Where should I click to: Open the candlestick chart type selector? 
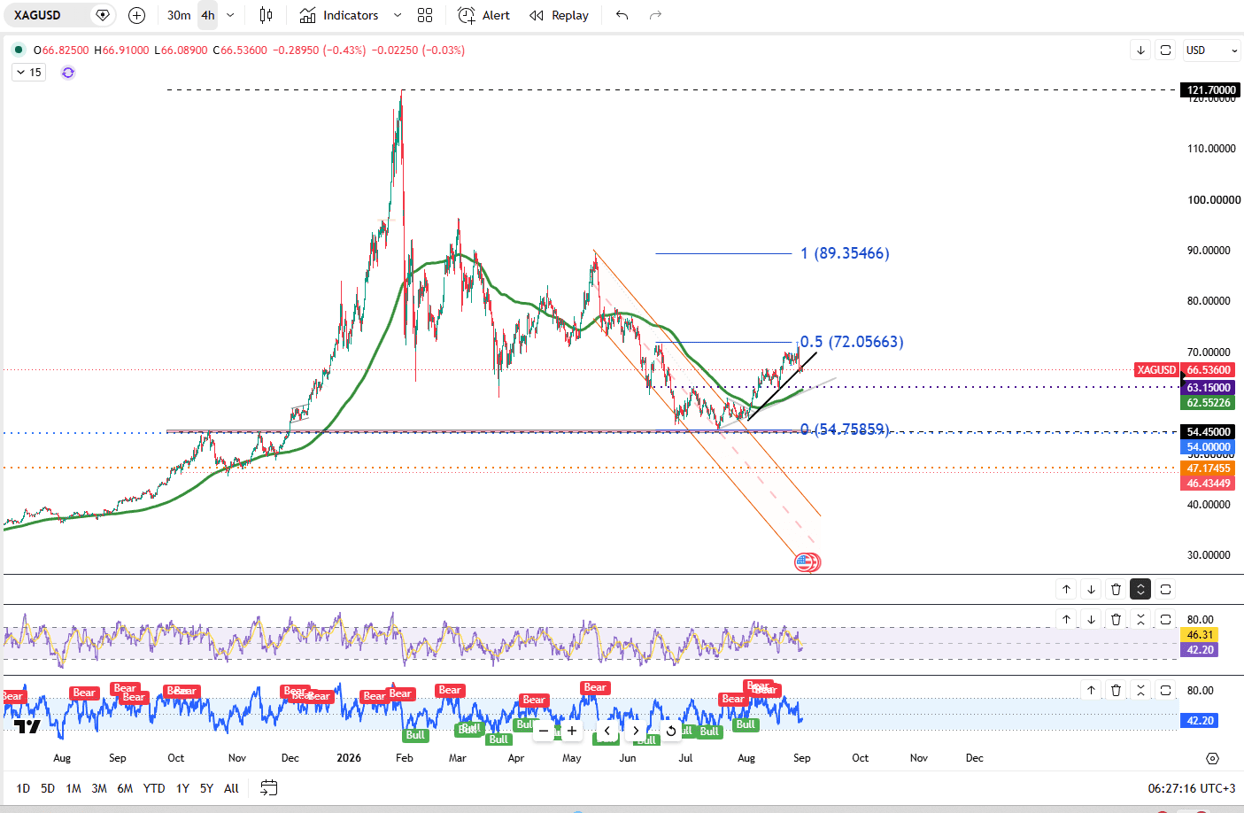pyautogui.click(x=265, y=15)
